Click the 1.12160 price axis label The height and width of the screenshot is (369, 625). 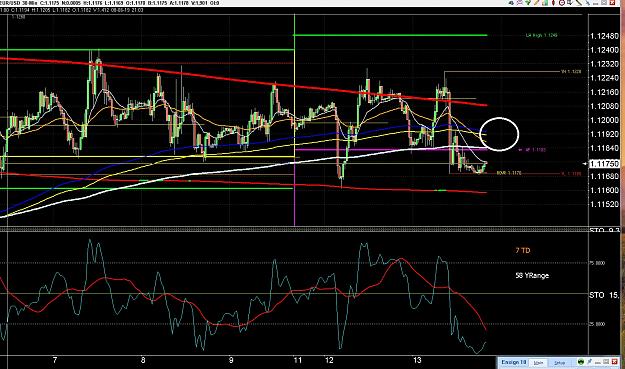click(604, 92)
